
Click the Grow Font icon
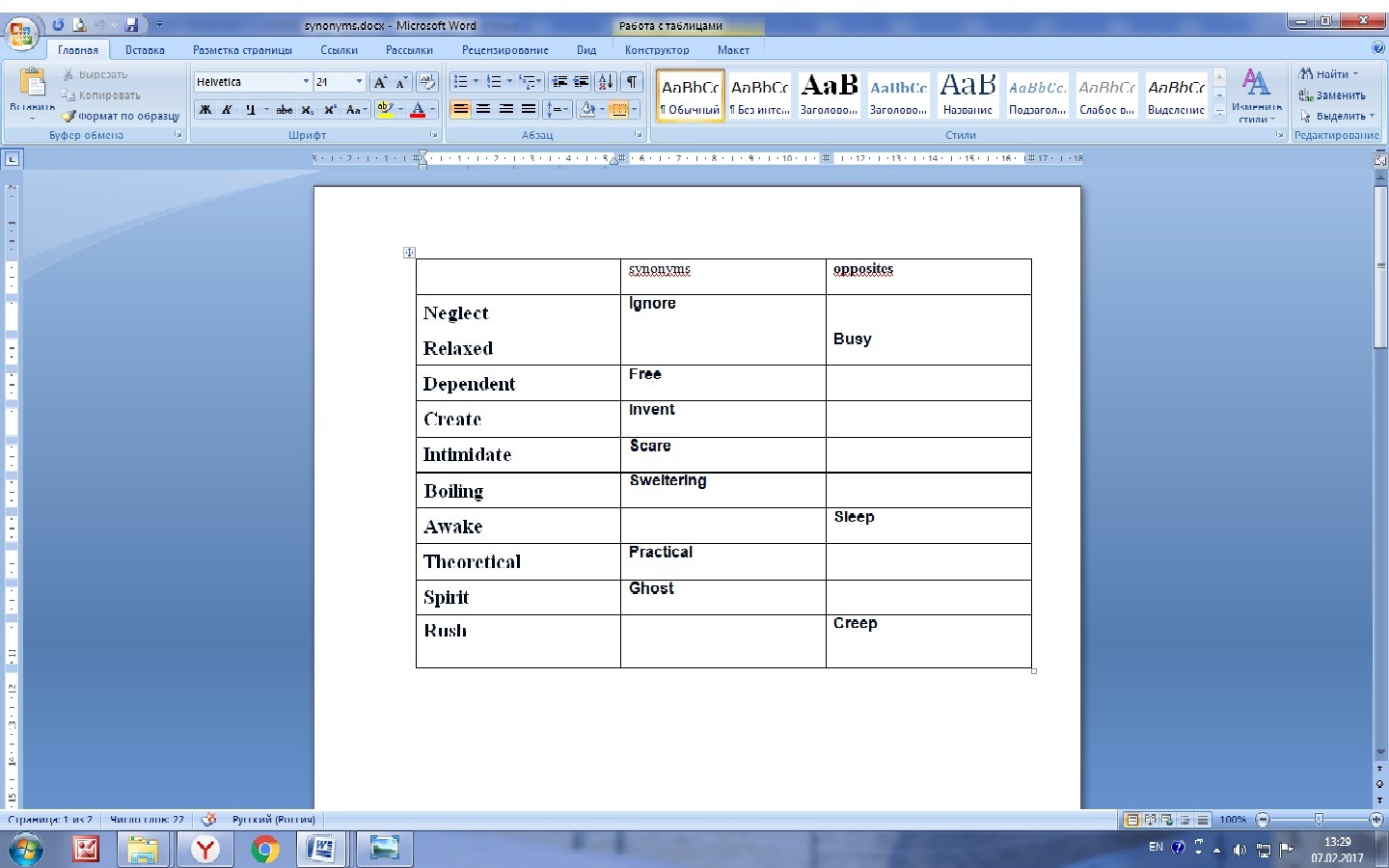tap(380, 82)
